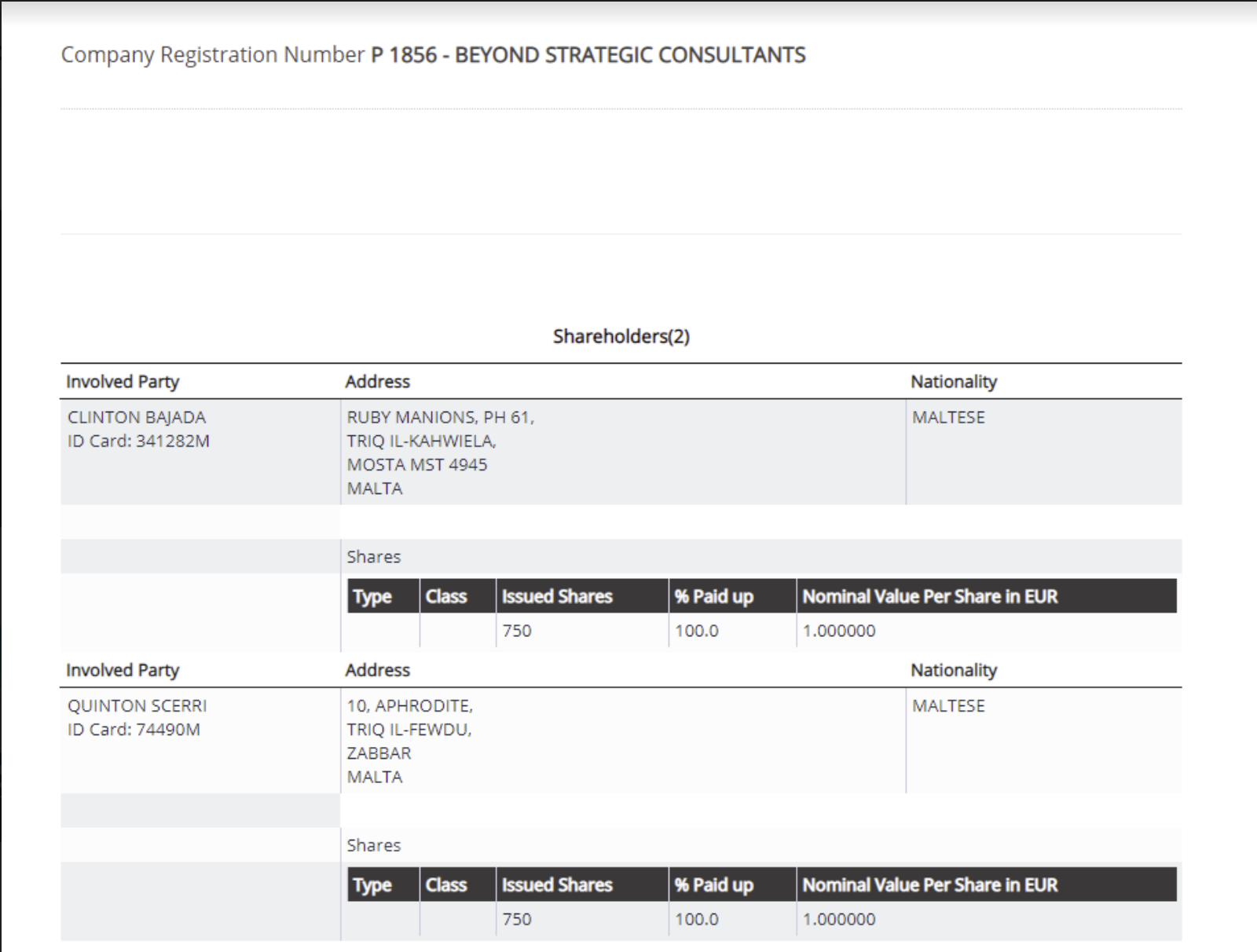Select the CLINTON BAJADA shareholder name

[x=137, y=417]
